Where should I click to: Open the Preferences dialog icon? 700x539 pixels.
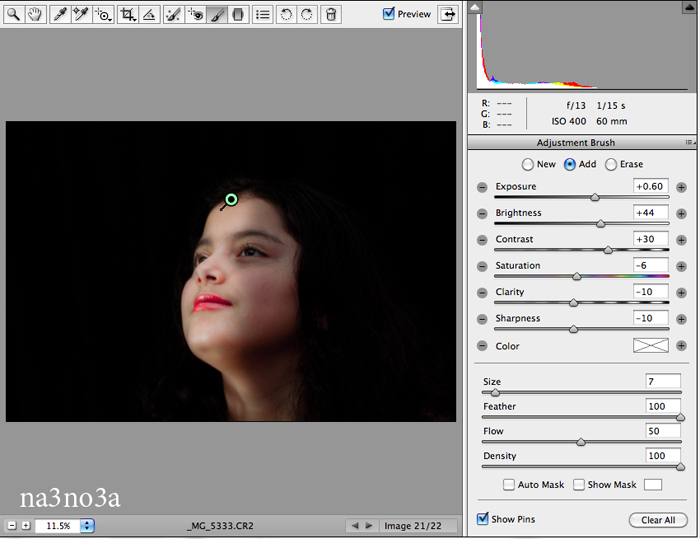[262, 14]
